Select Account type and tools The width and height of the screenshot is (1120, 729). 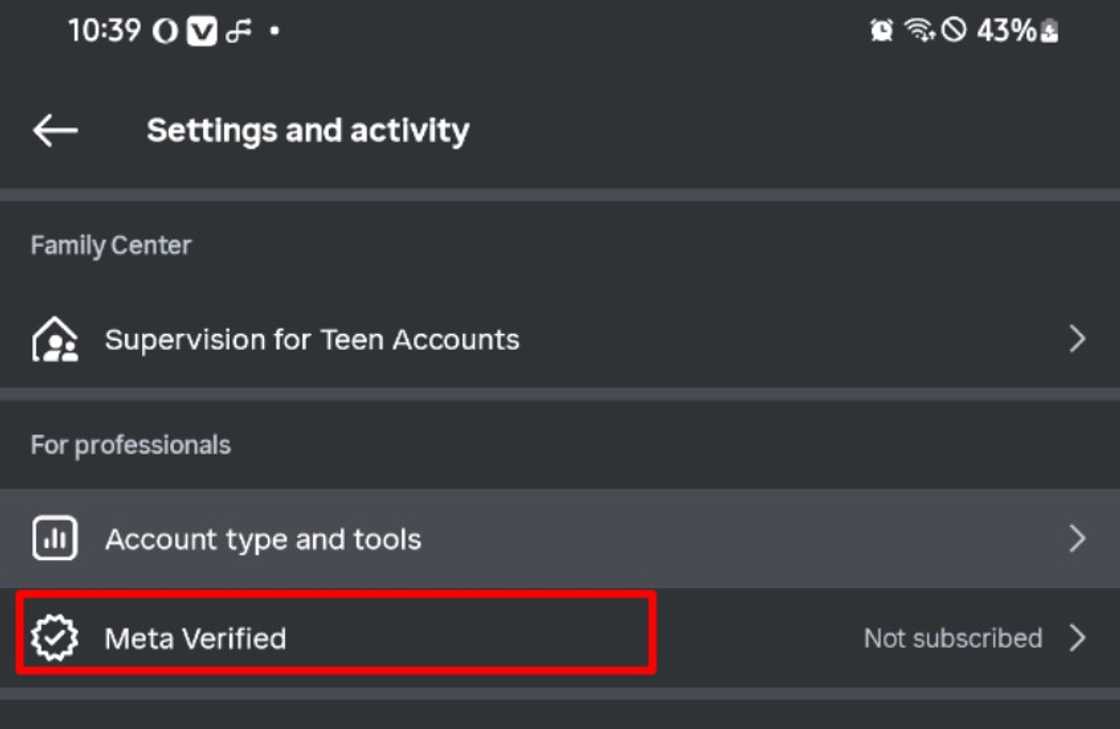263,540
